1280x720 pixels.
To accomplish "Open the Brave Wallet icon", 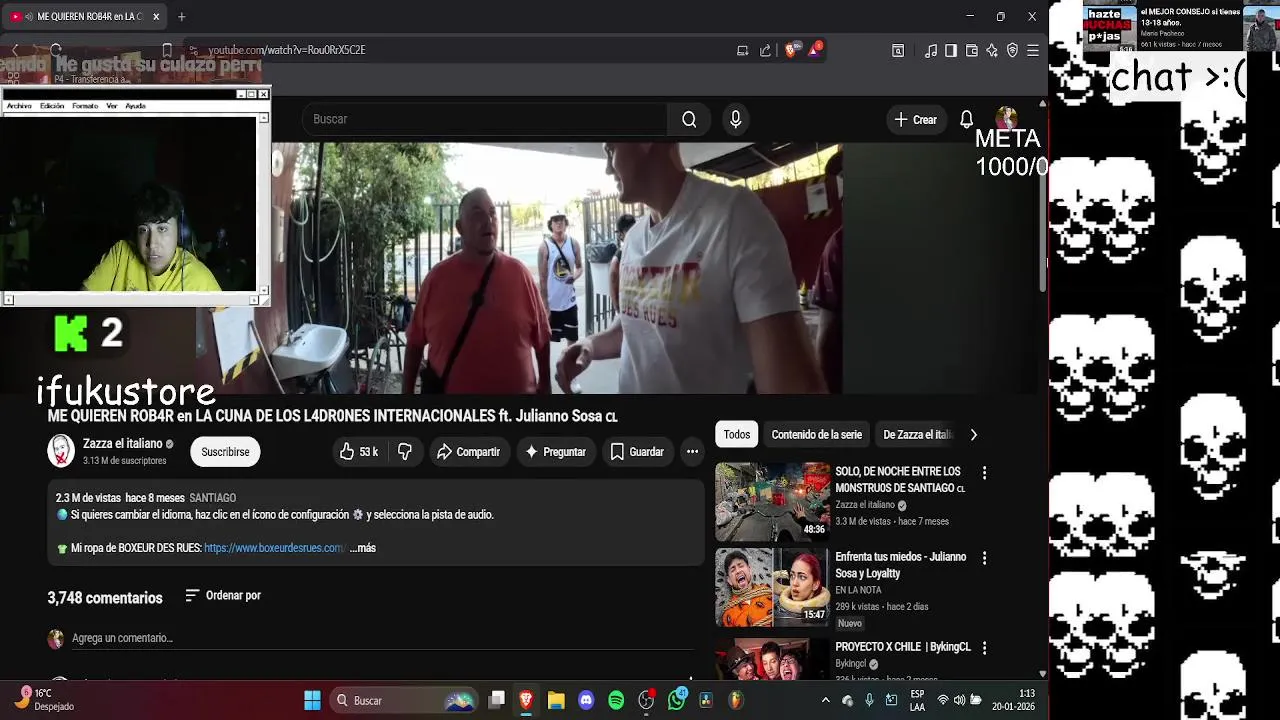I will click(x=971, y=50).
